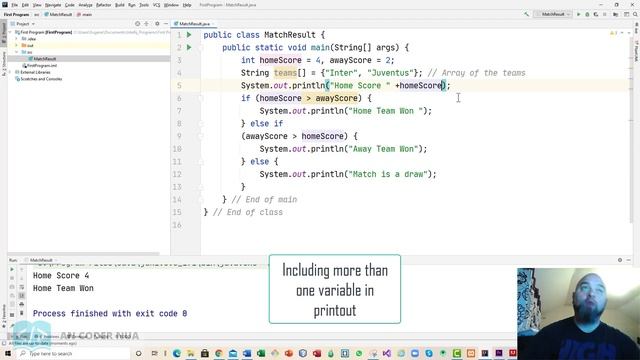Click the fold toggle on line 6
Image resolution: width=640 pixels, height=360 pixels.
[201, 98]
